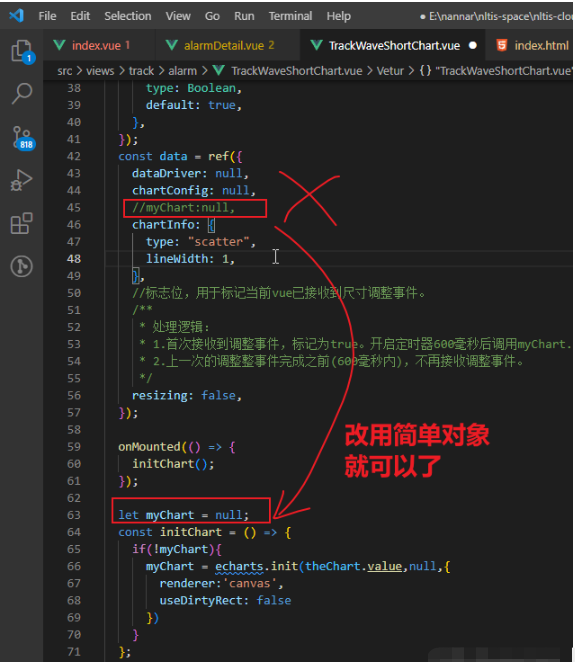Click 'const data' on line 42
This screenshot has height=662, width=575.
[153, 156]
